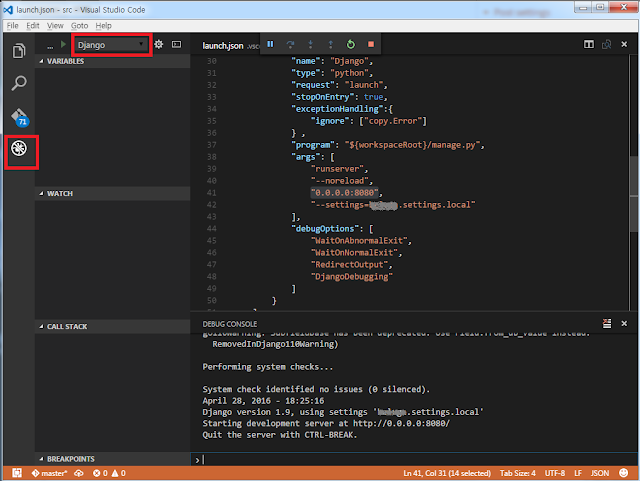Click "Quit the server with CTRL-BREAK." line
Image resolution: width=640 pixels, height=481 pixels.
coord(280,435)
